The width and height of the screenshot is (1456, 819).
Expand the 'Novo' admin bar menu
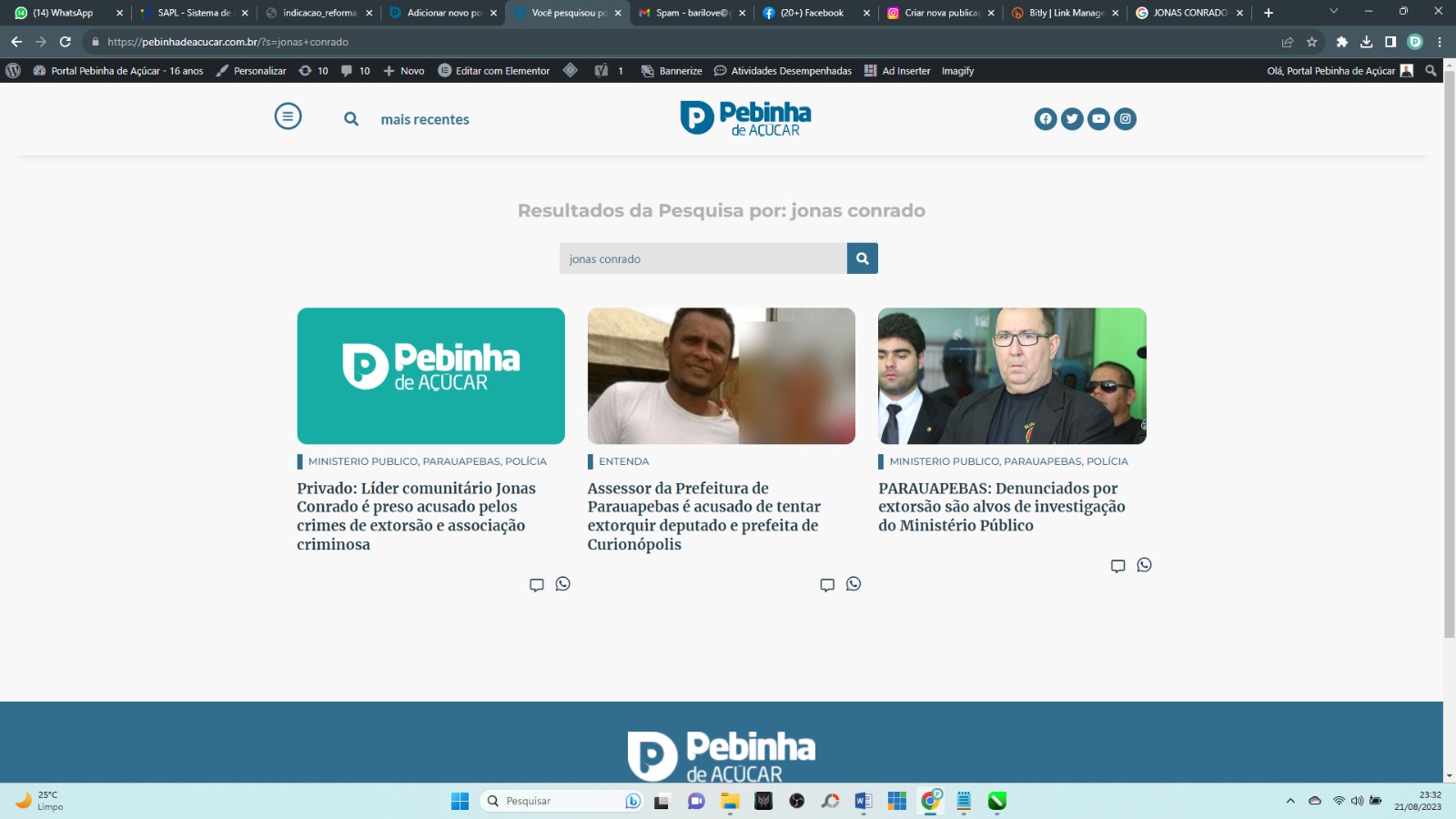[x=404, y=71]
